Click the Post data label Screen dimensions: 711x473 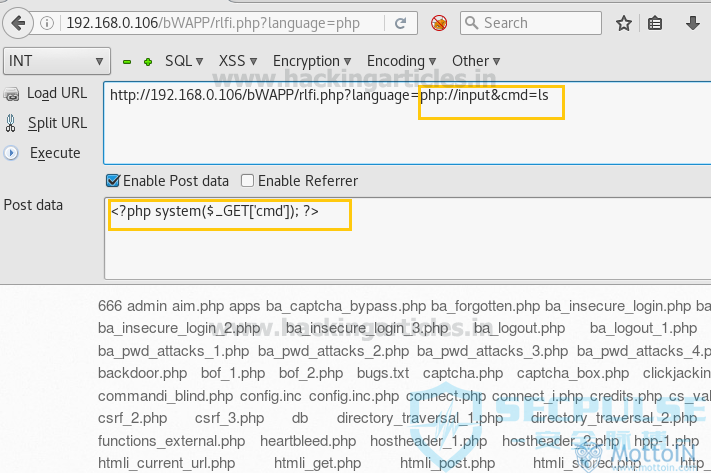[x=33, y=205]
